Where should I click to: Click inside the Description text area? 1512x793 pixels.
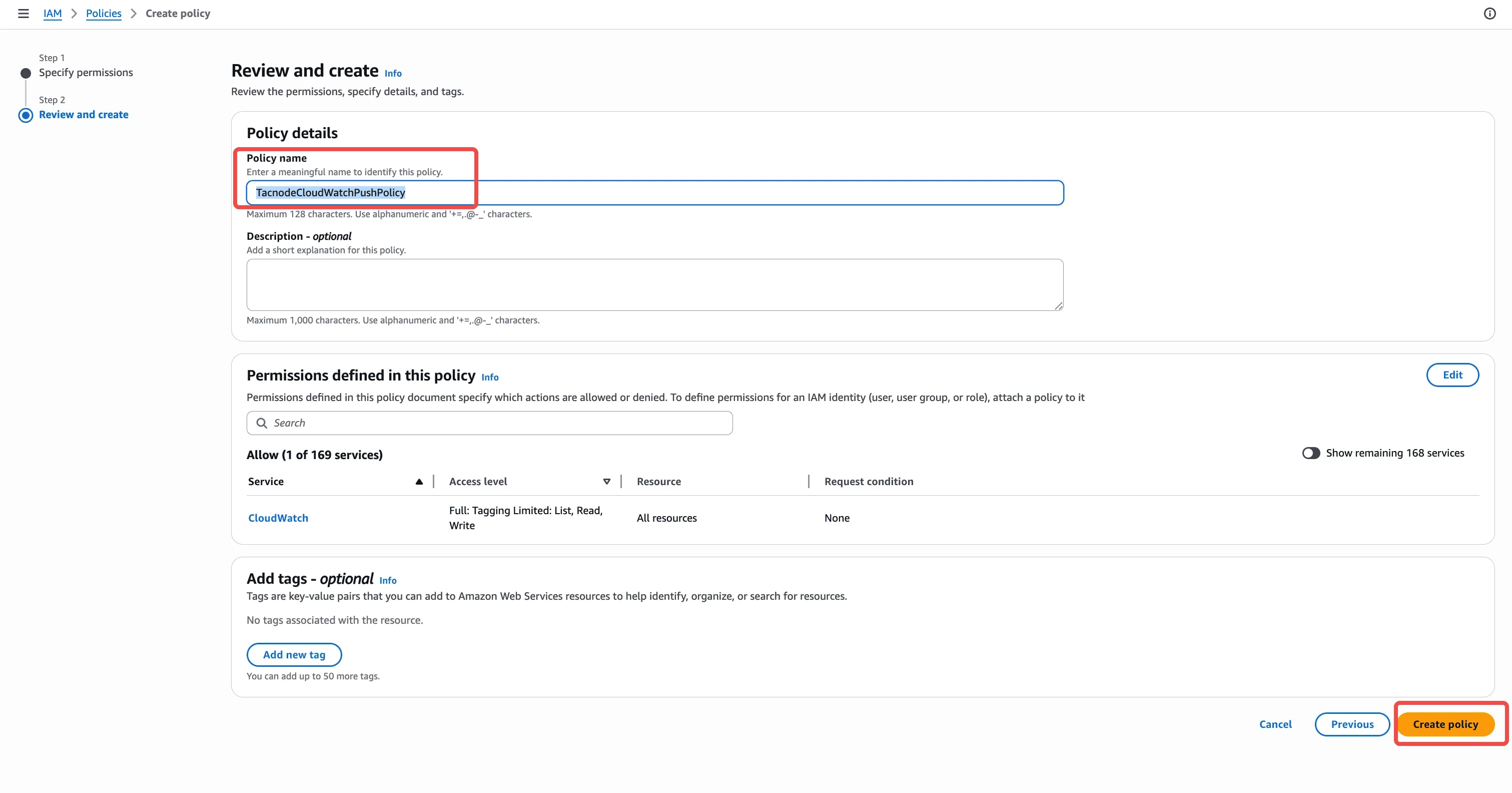pos(654,285)
